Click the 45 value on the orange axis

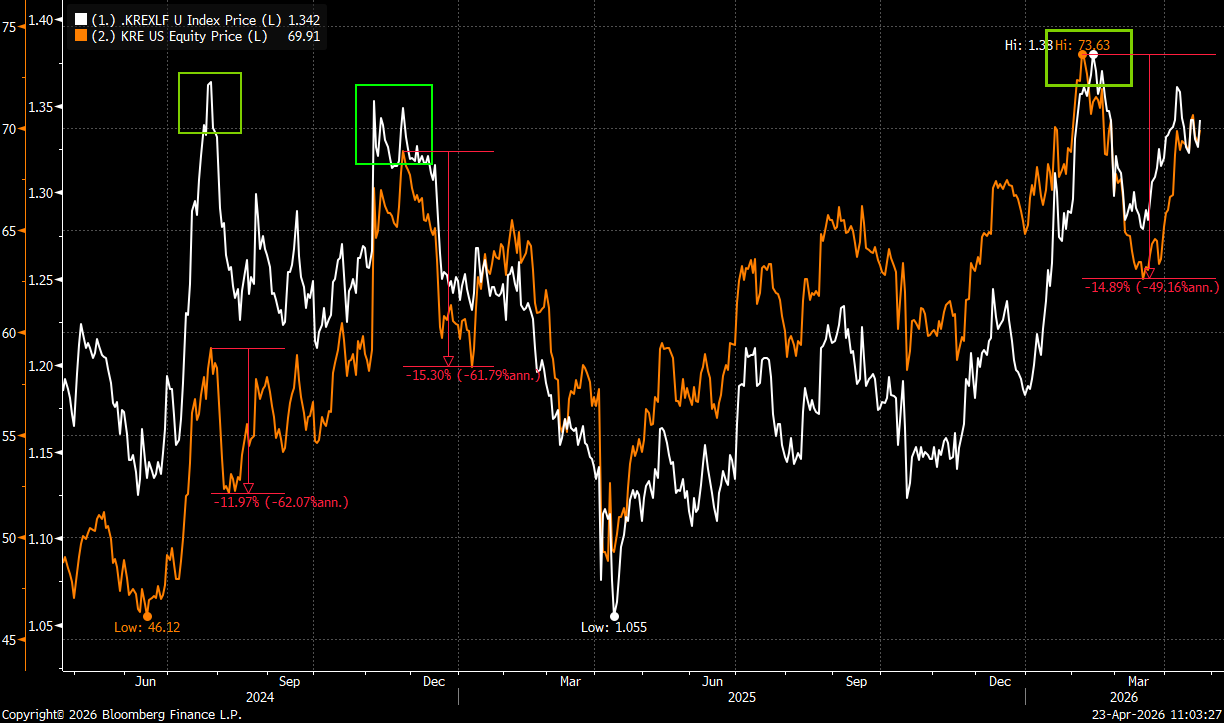pos(8,640)
